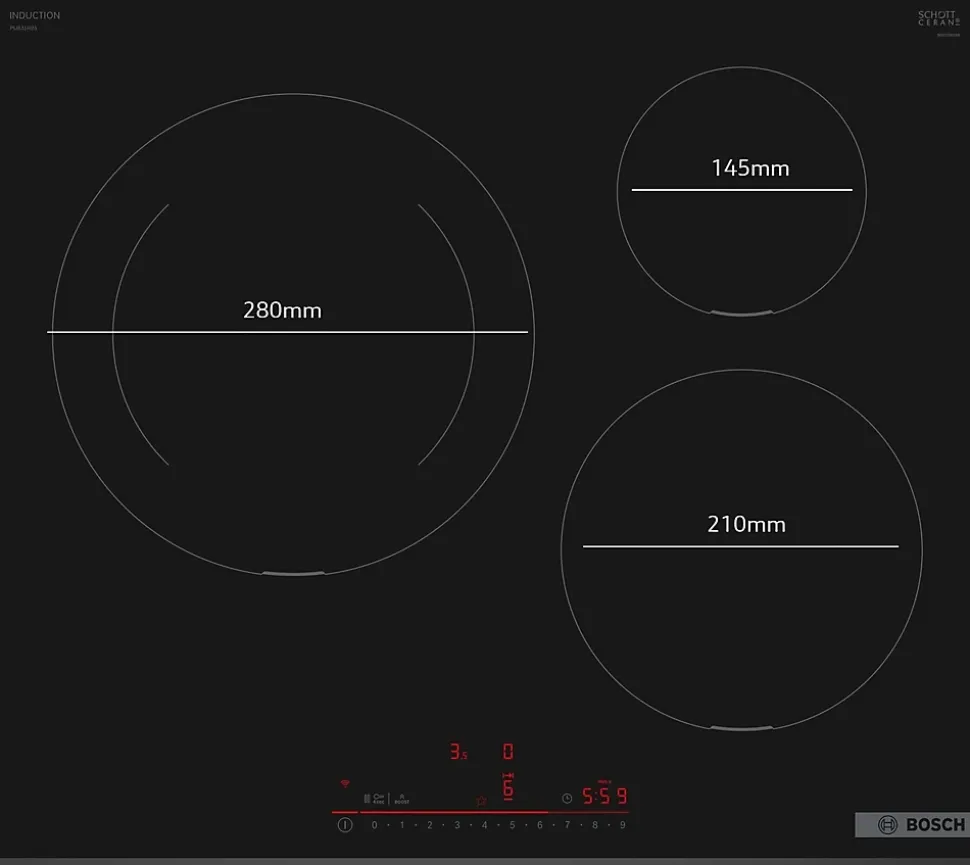Set power level to 5 on slider

[512, 825]
